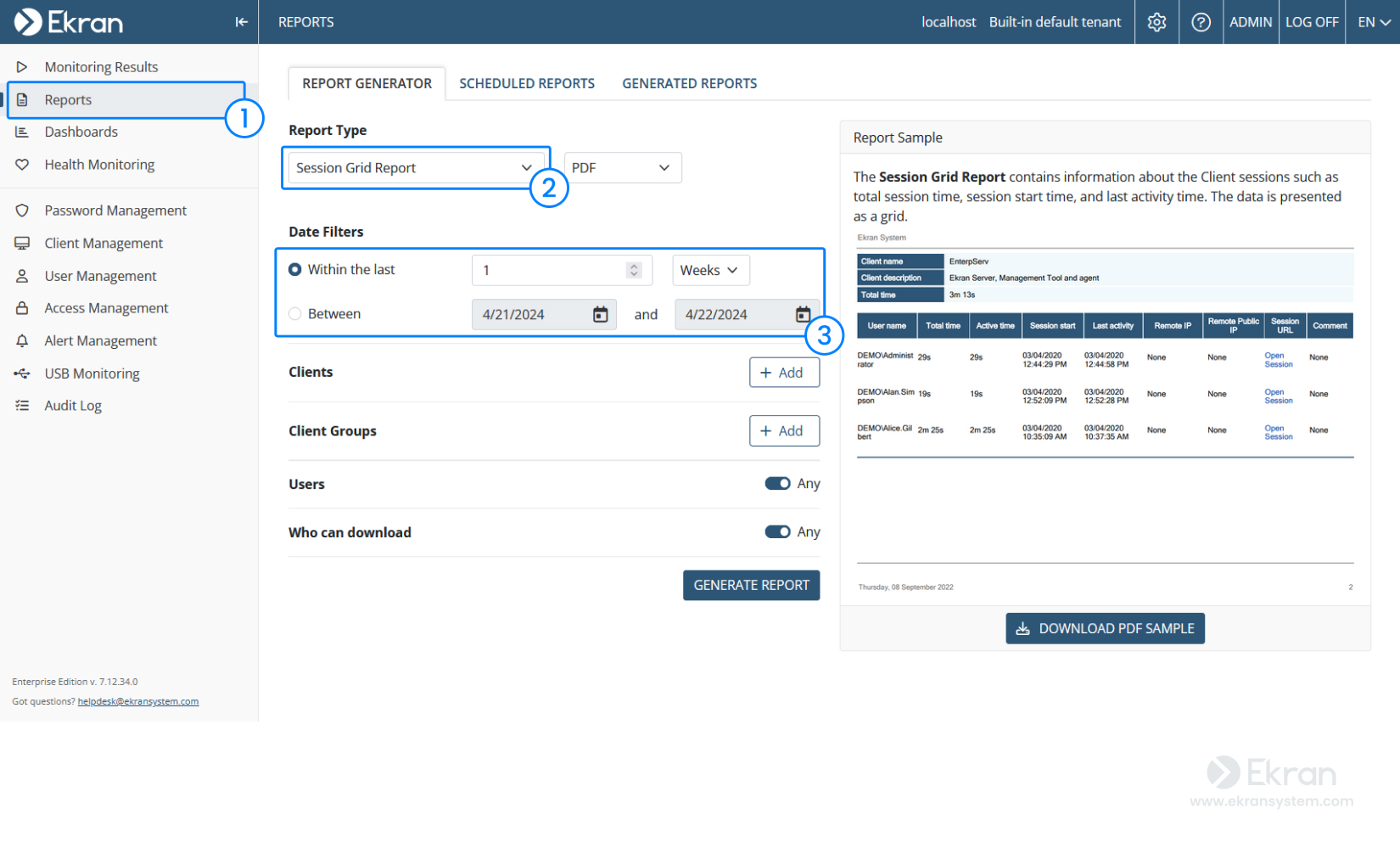Select Health Monitoring in sidebar

click(99, 164)
